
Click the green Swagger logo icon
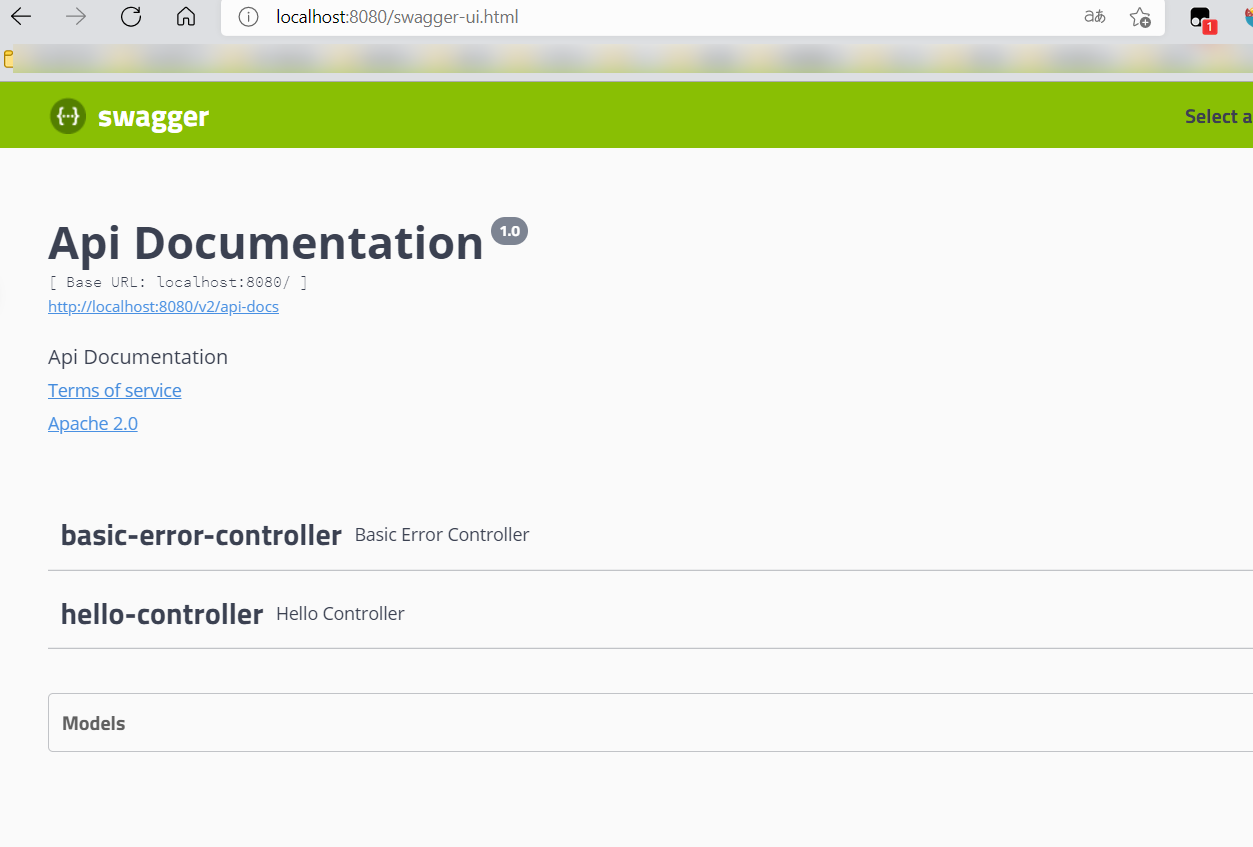(68, 116)
